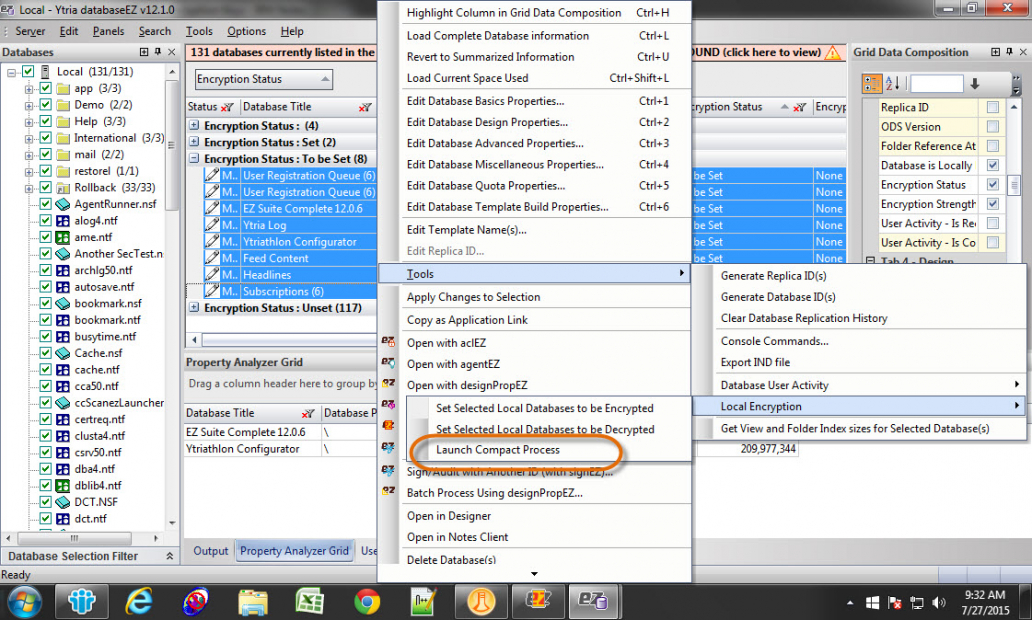Click the aclEZ icon beside Open with aclEZ
The height and width of the screenshot is (620, 1032).
point(388,341)
